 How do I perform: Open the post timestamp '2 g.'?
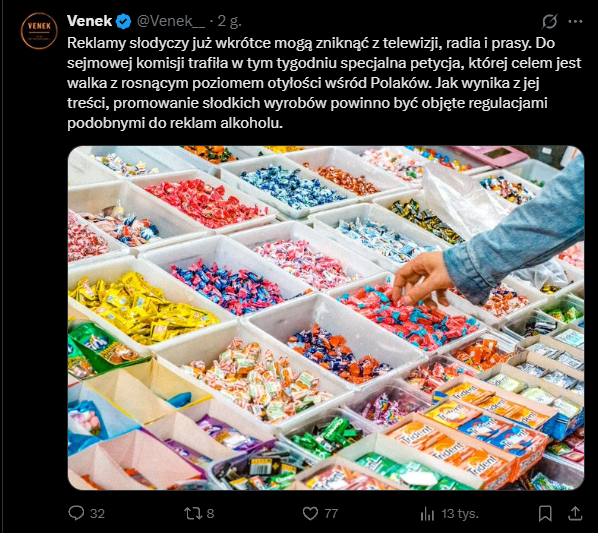coord(229,22)
